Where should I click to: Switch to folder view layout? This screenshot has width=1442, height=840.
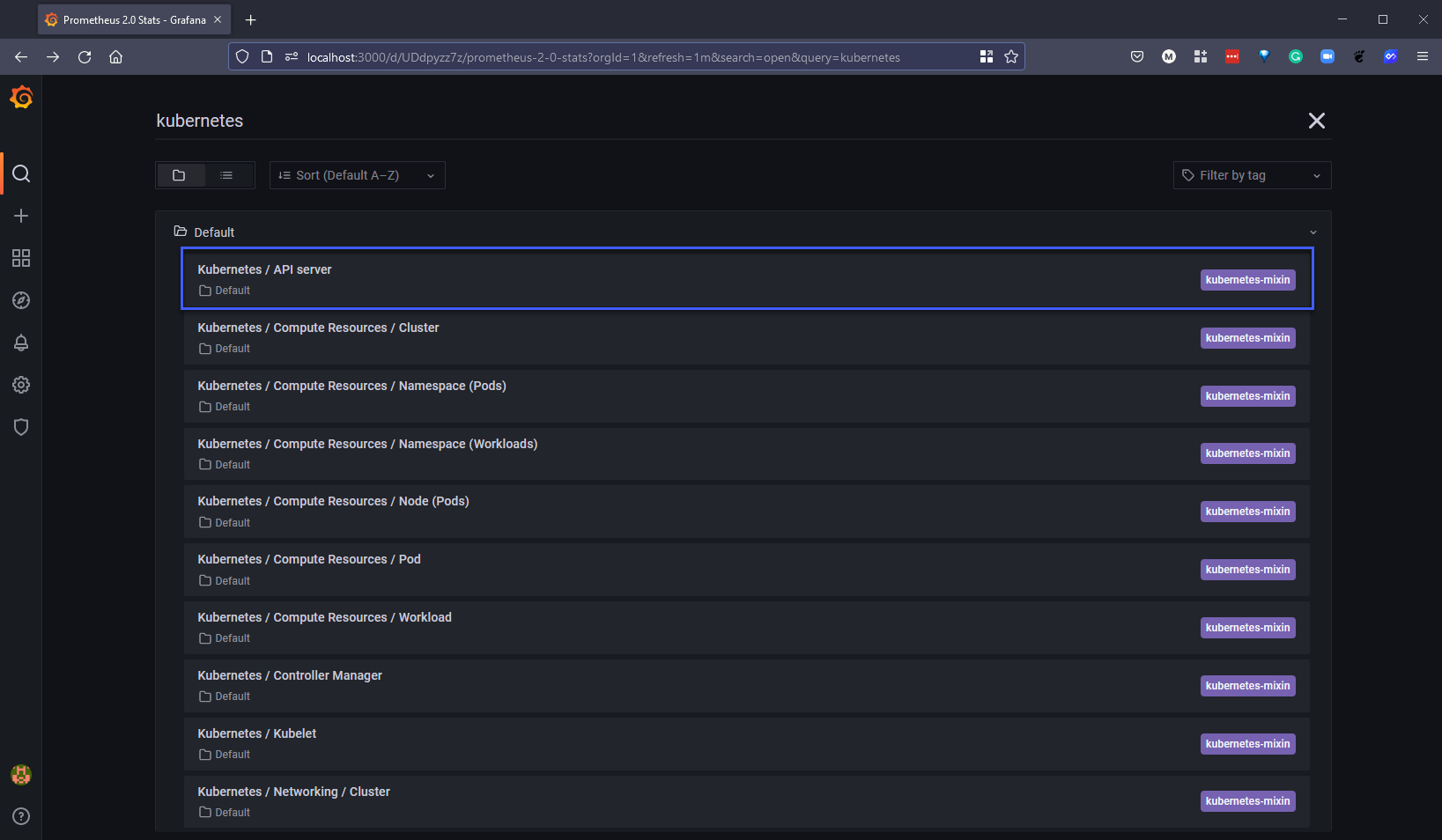point(180,175)
